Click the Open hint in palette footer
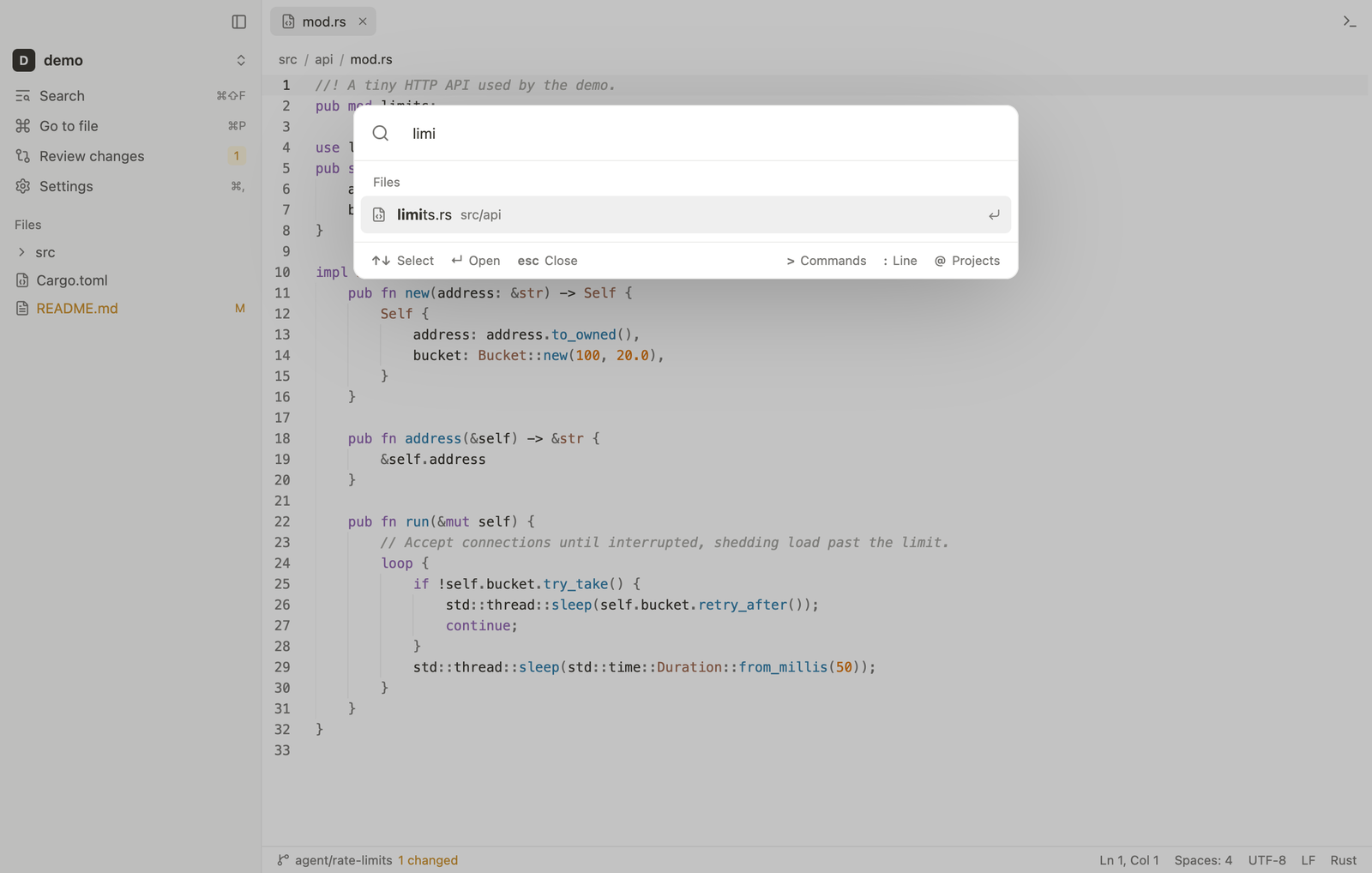 pos(476,261)
